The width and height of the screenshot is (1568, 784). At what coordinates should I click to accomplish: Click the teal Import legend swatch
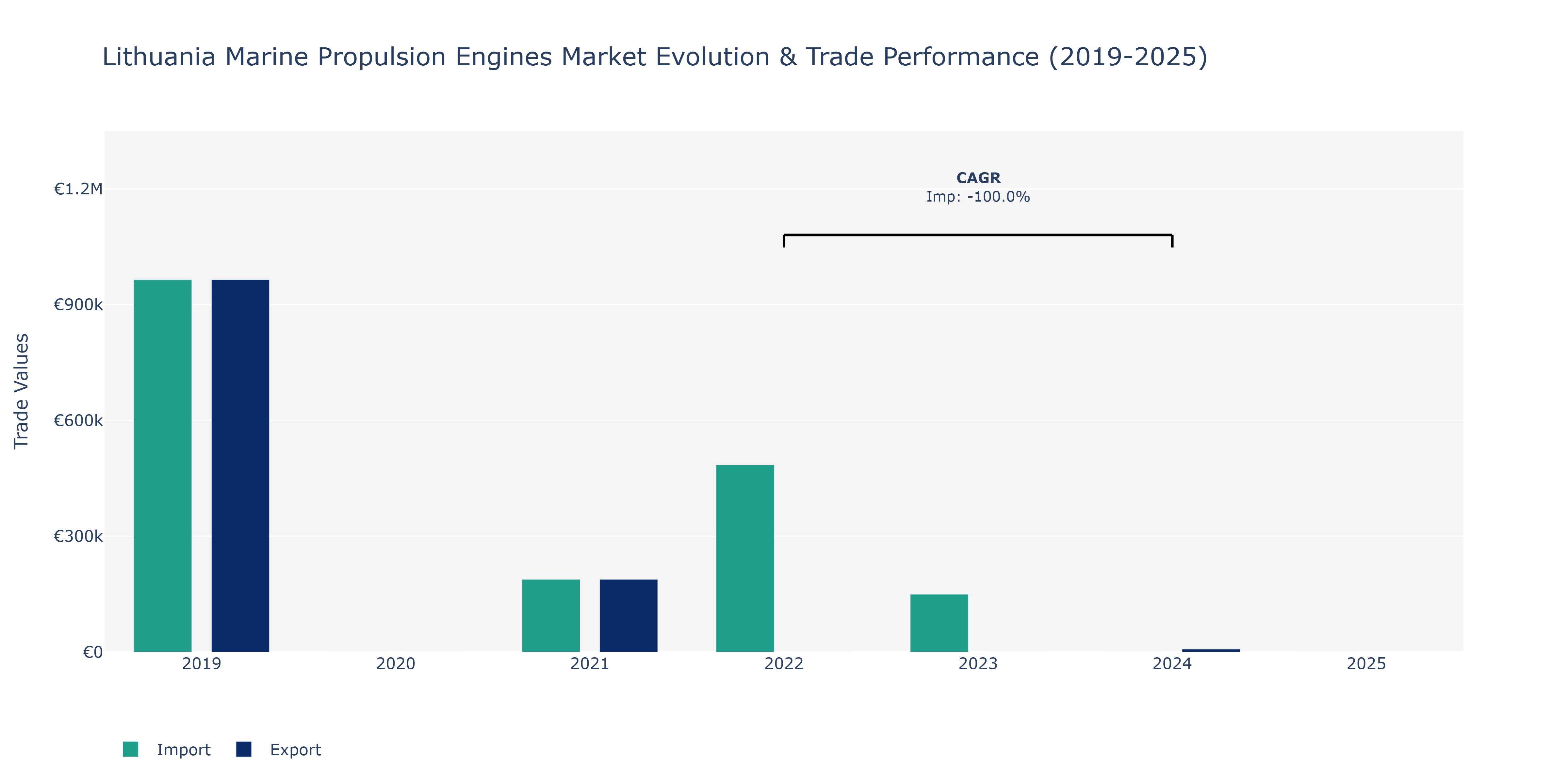click(130, 749)
